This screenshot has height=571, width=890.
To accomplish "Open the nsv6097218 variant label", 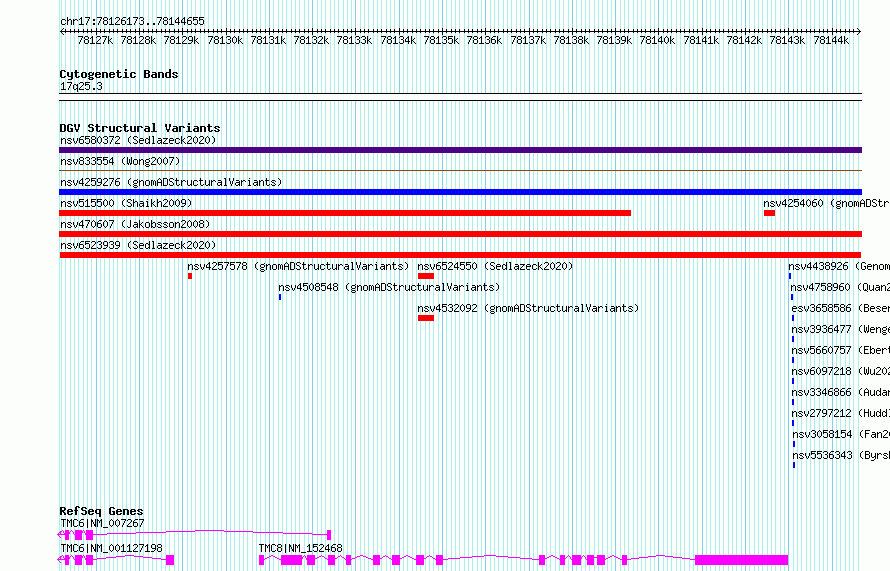I will [x=841, y=371].
